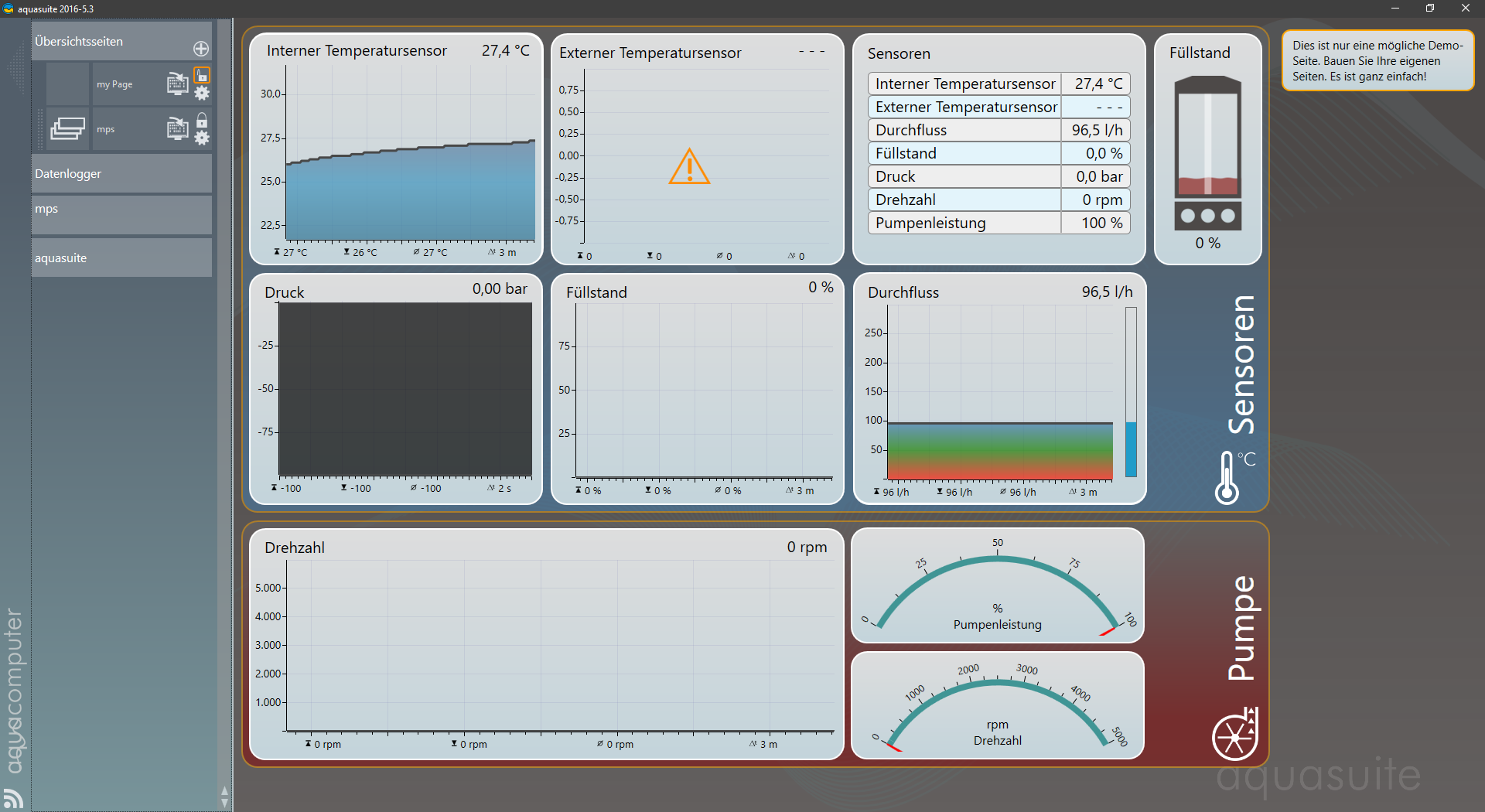Click the Durchfluss chart title
Image resolution: width=1485 pixels, height=812 pixels.
click(x=903, y=293)
